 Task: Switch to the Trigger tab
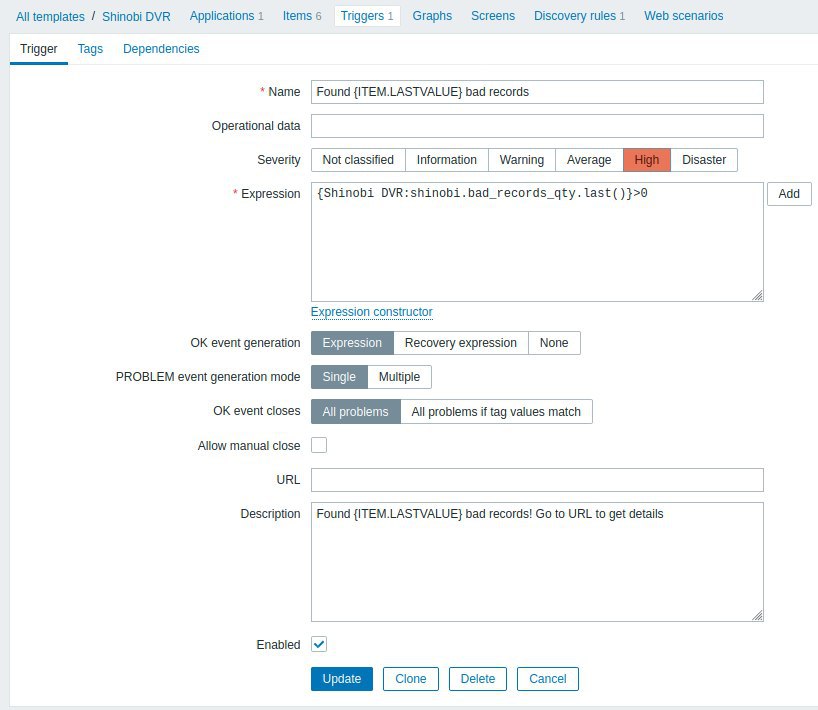click(x=39, y=49)
